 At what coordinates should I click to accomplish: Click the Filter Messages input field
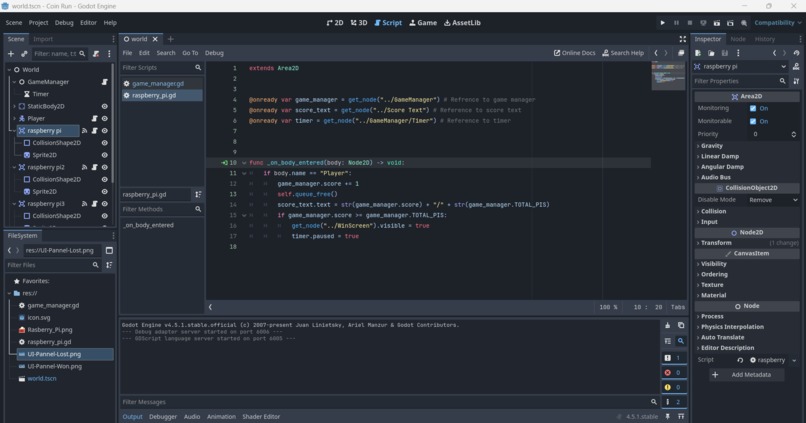[383, 402]
